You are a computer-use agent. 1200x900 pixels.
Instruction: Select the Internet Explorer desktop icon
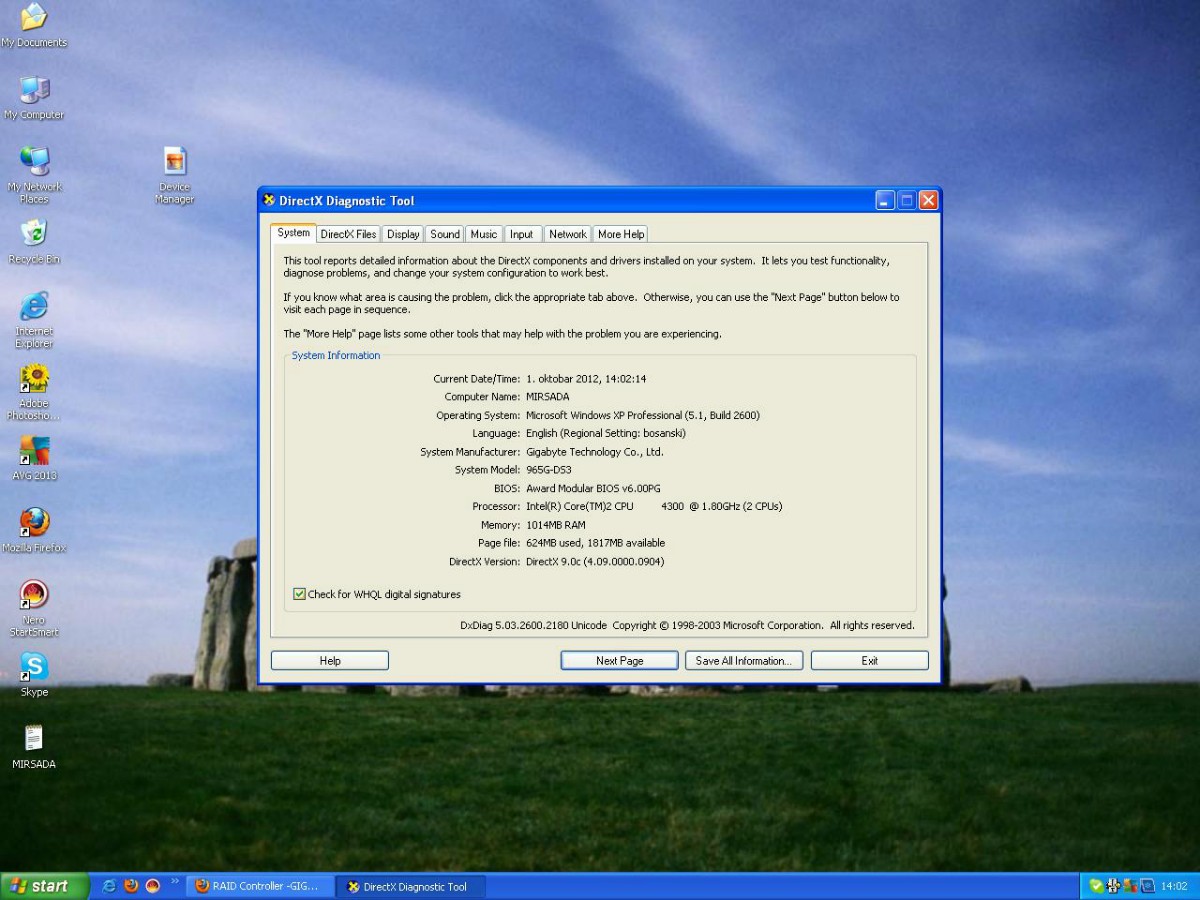pos(34,319)
